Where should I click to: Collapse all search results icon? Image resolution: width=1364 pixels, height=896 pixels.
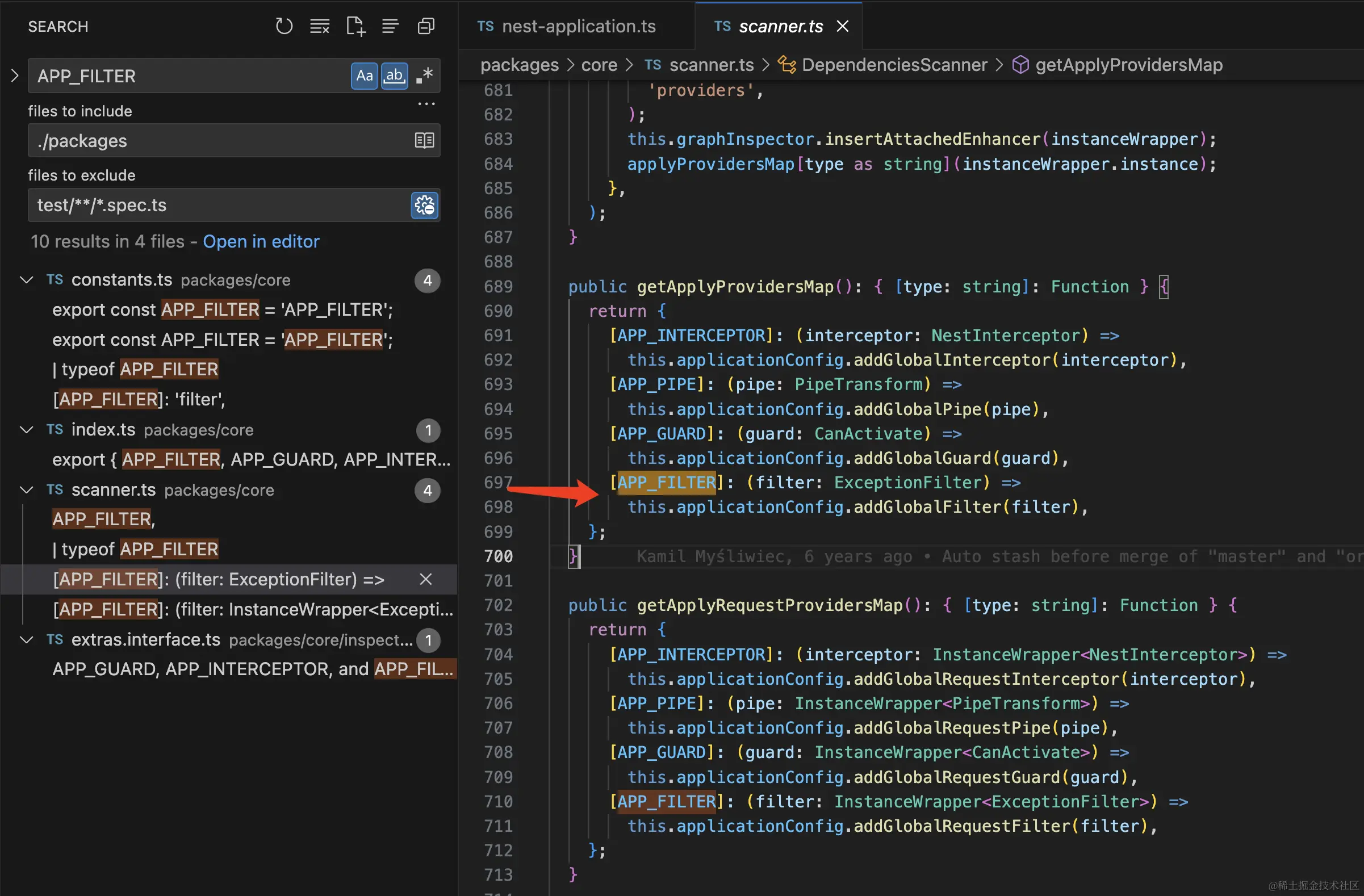[426, 26]
